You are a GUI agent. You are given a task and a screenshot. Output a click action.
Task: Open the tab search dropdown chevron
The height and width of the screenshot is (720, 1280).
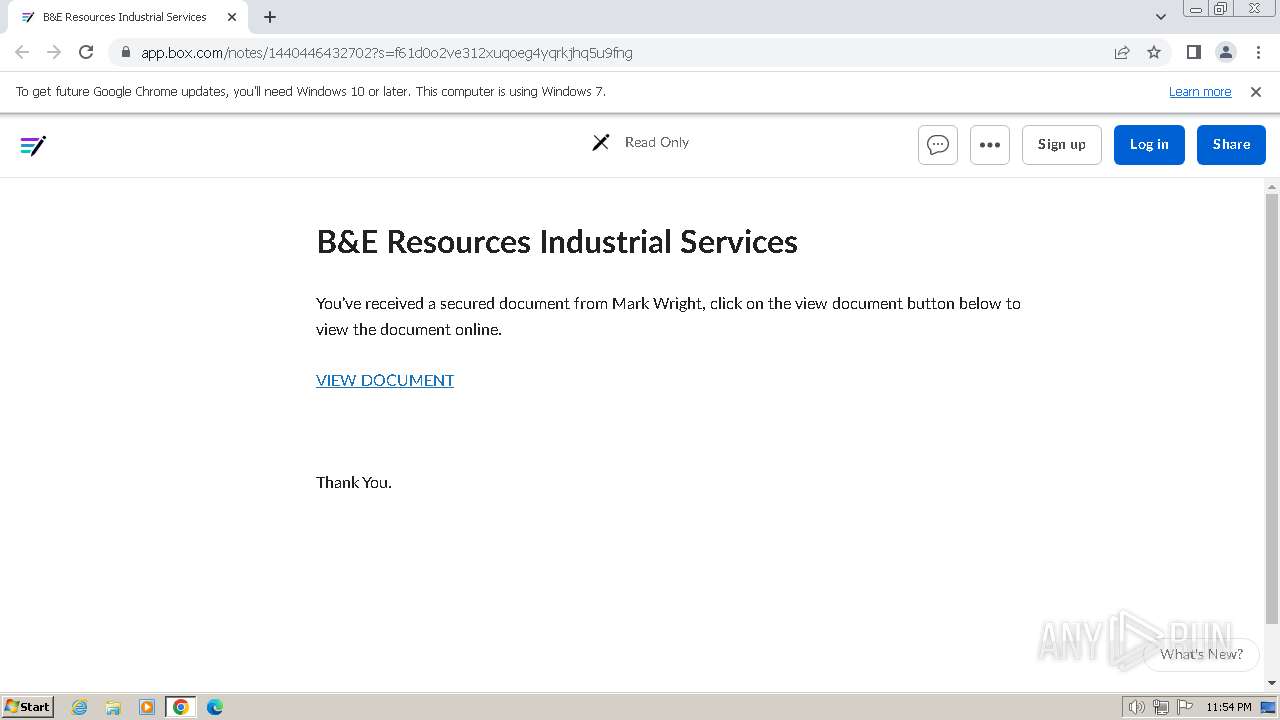click(x=1161, y=17)
